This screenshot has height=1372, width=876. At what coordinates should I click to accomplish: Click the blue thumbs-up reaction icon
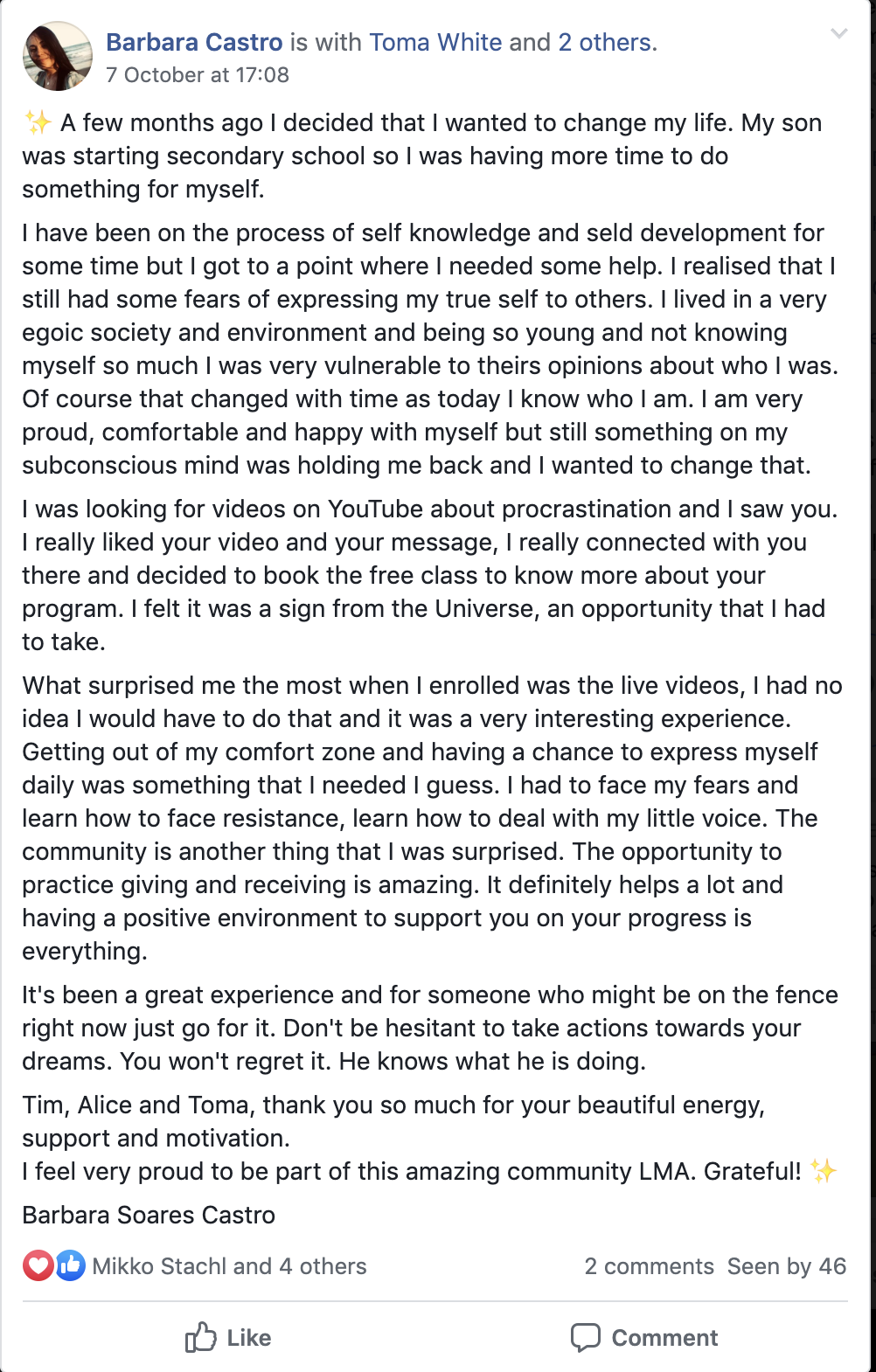70,1265
